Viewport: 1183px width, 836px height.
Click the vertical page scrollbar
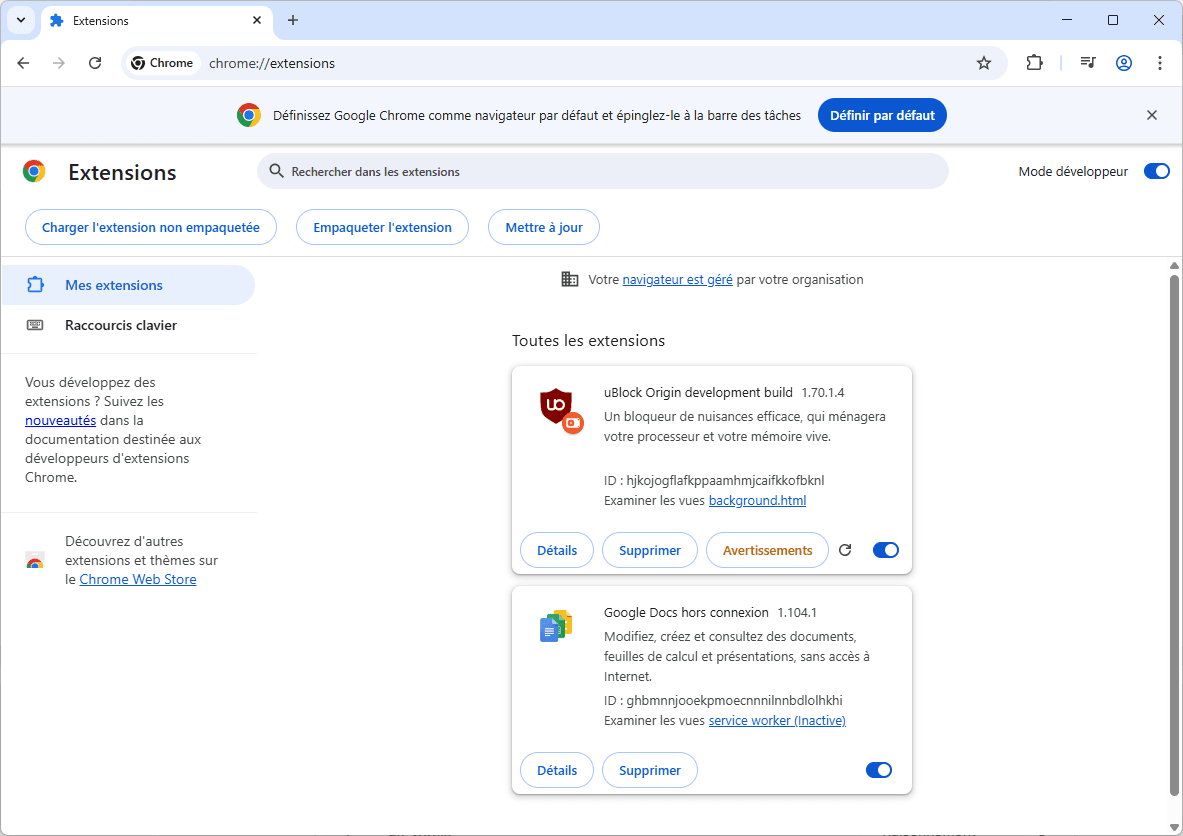1174,535
